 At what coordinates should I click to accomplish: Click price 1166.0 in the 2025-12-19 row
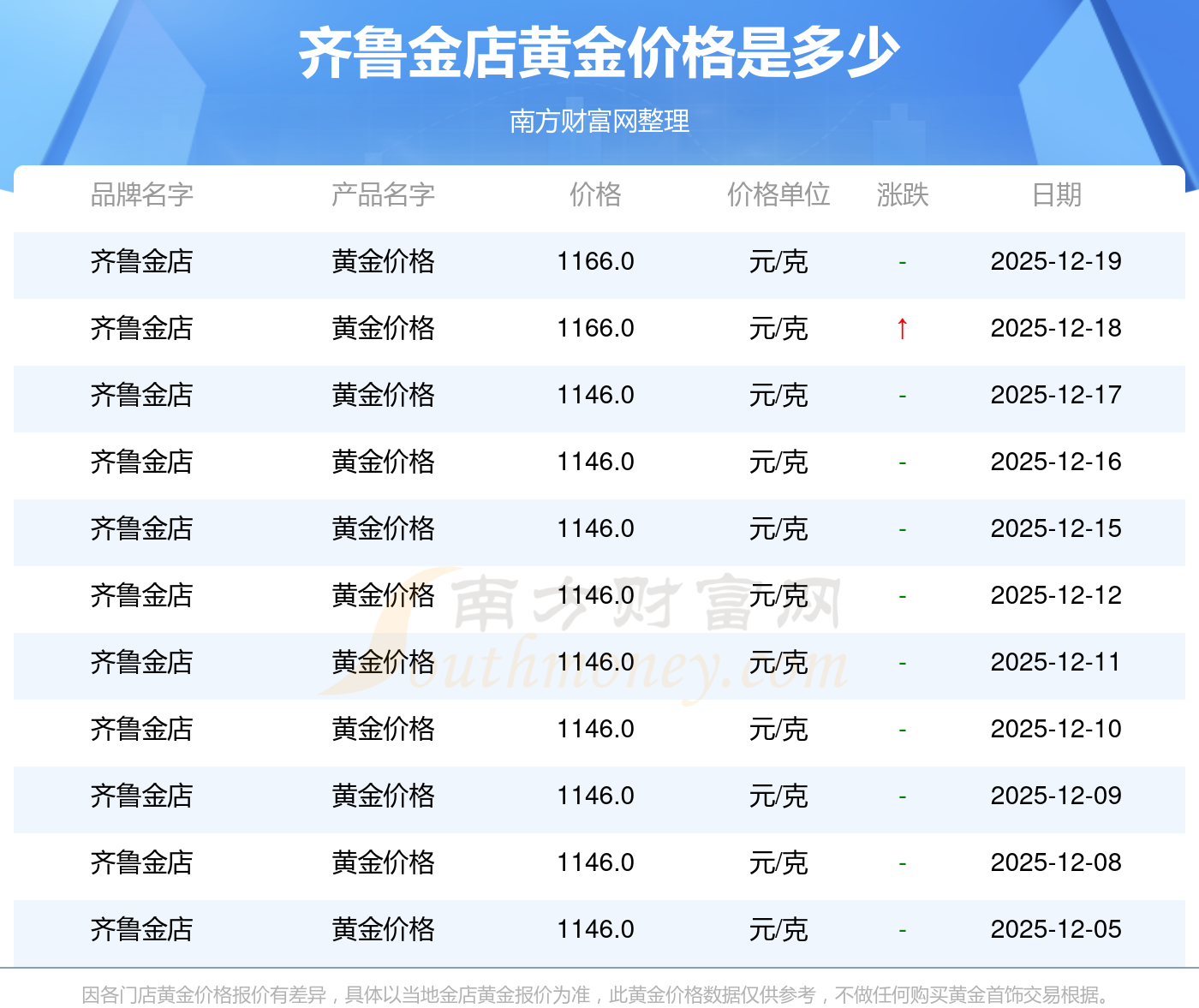[596, 261]
